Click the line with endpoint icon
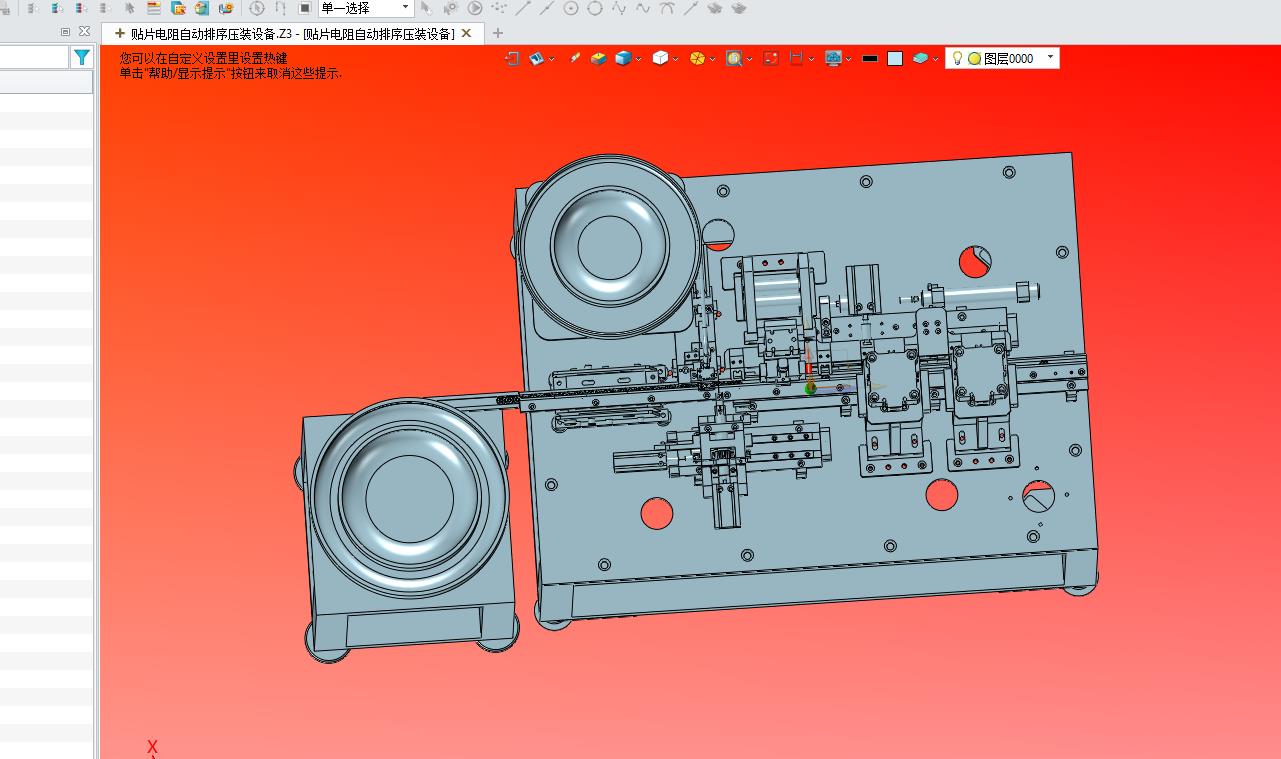 coord(523,8)
